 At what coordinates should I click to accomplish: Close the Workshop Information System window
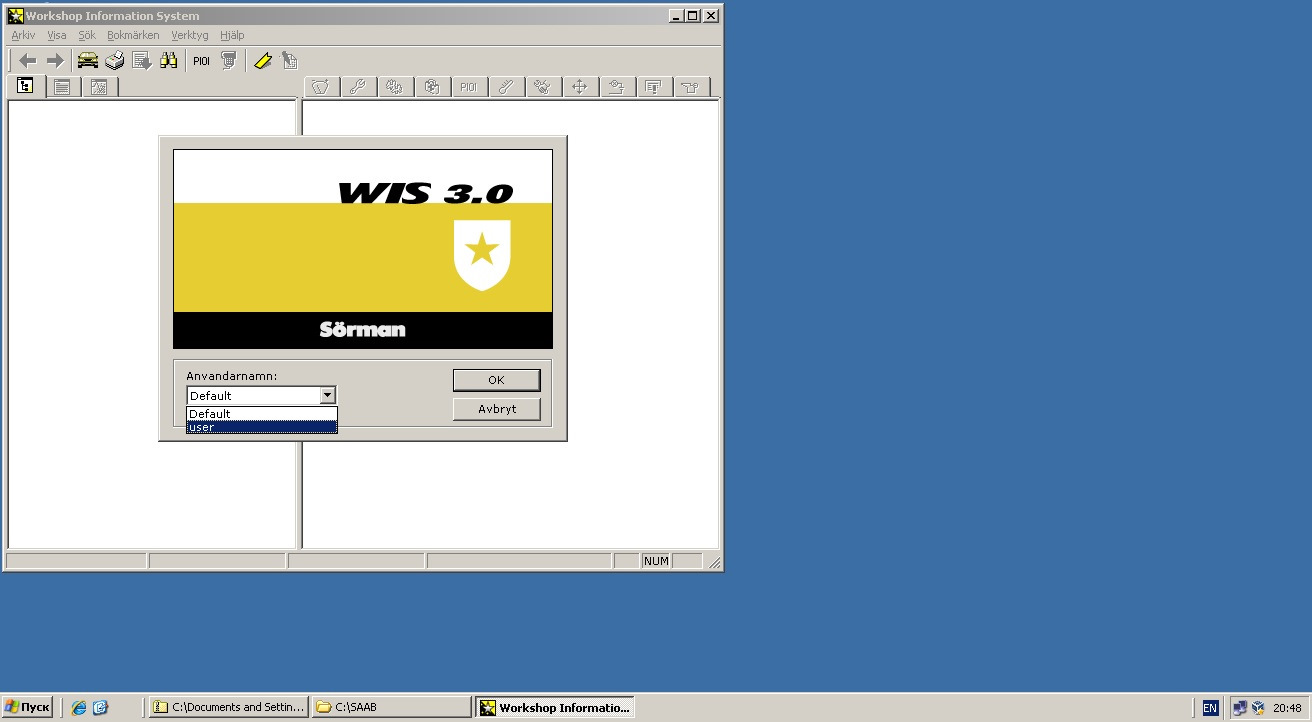click(x=711, y=15)
